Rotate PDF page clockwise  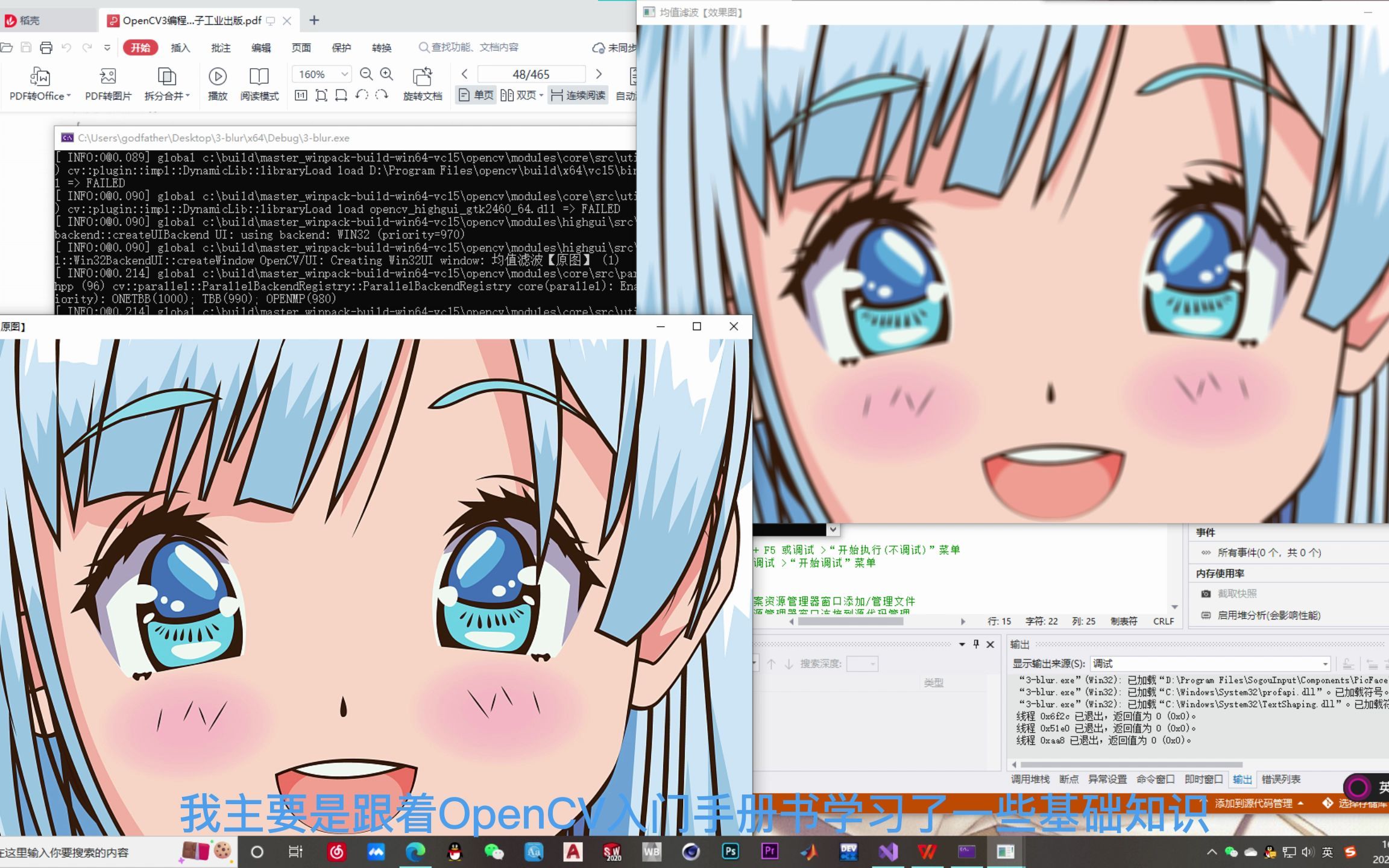pyautogui.click(x=382, y=95)
